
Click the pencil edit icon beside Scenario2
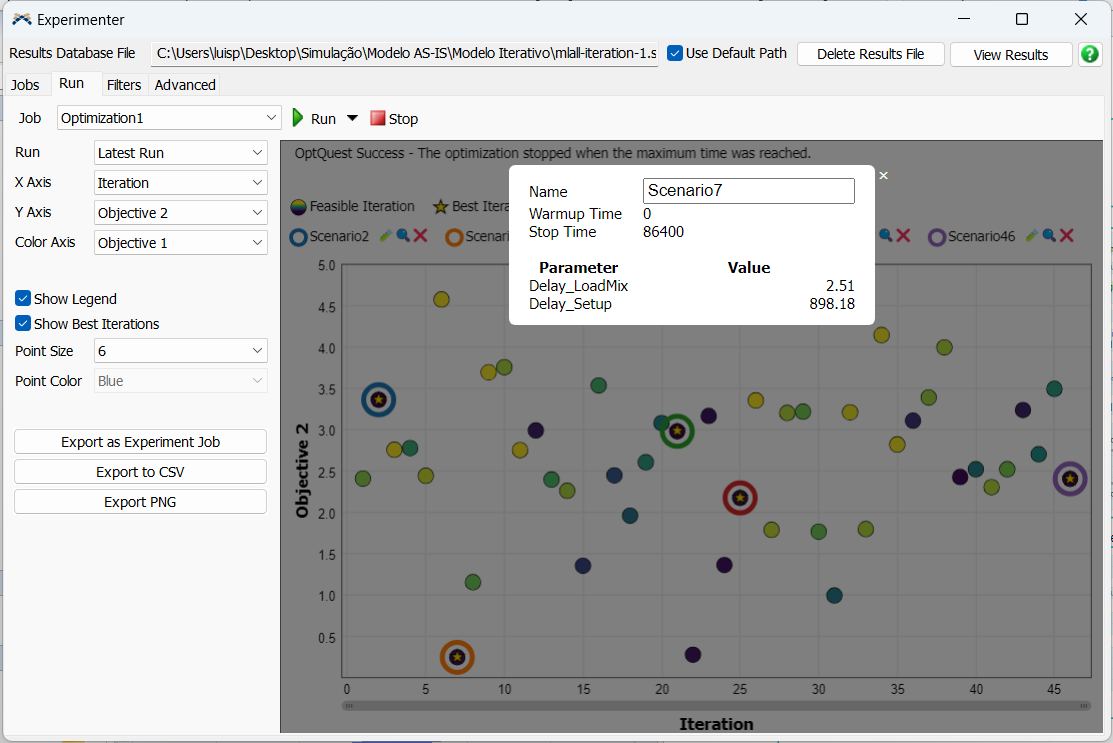click(386, 236)
